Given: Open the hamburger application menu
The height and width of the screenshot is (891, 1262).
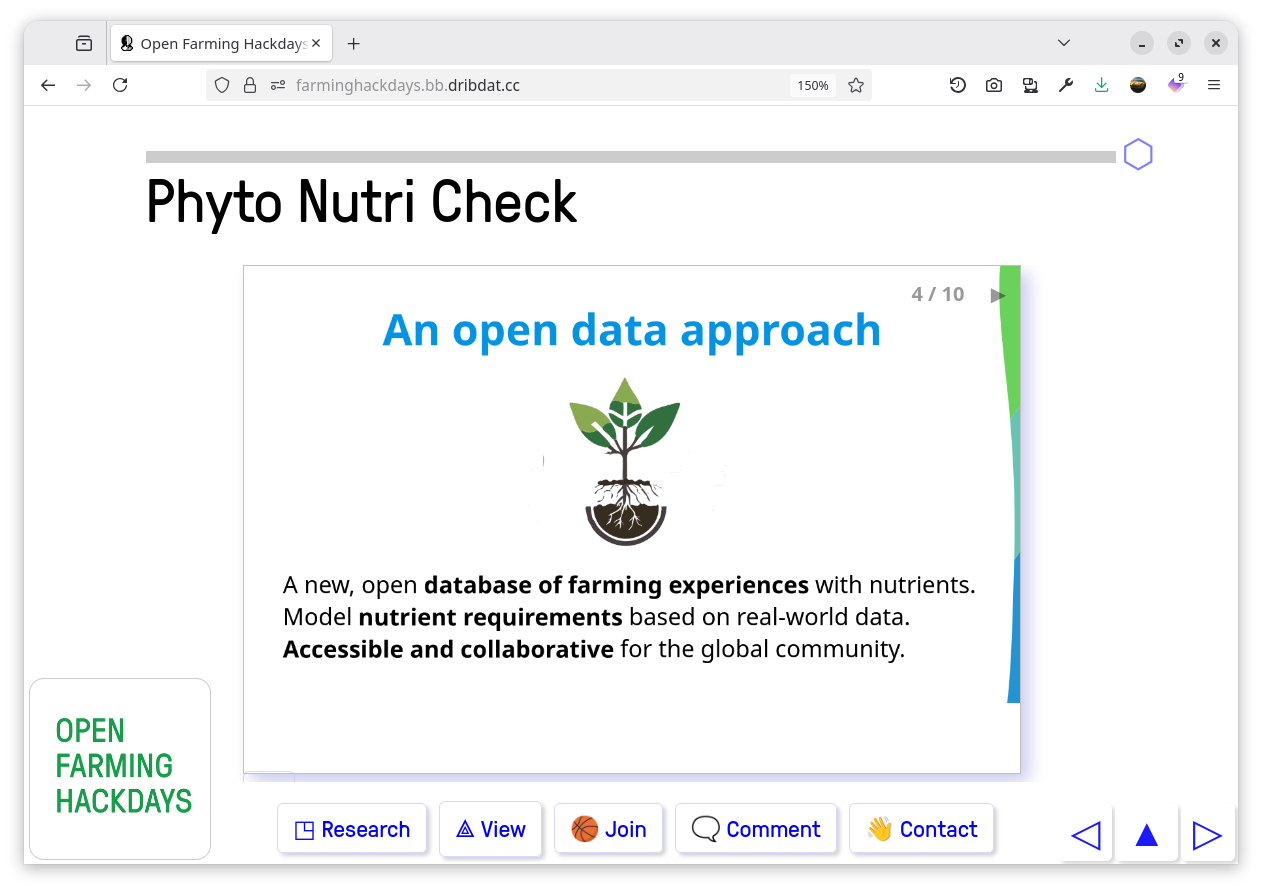Looking at the screenshot, I should pyautogui.click(x=1214, y=85).
